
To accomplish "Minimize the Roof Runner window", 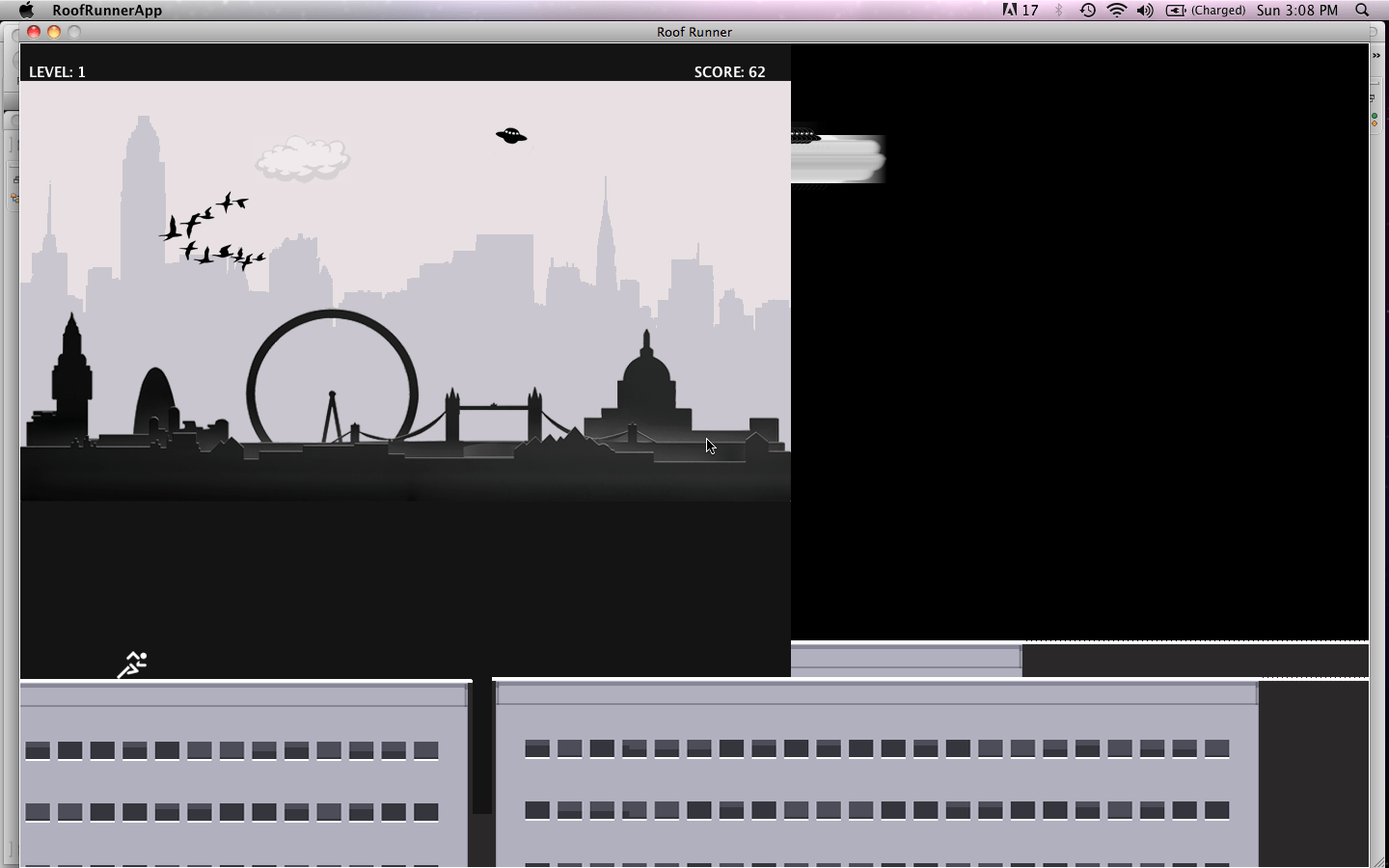I will (x=54, y=32).
